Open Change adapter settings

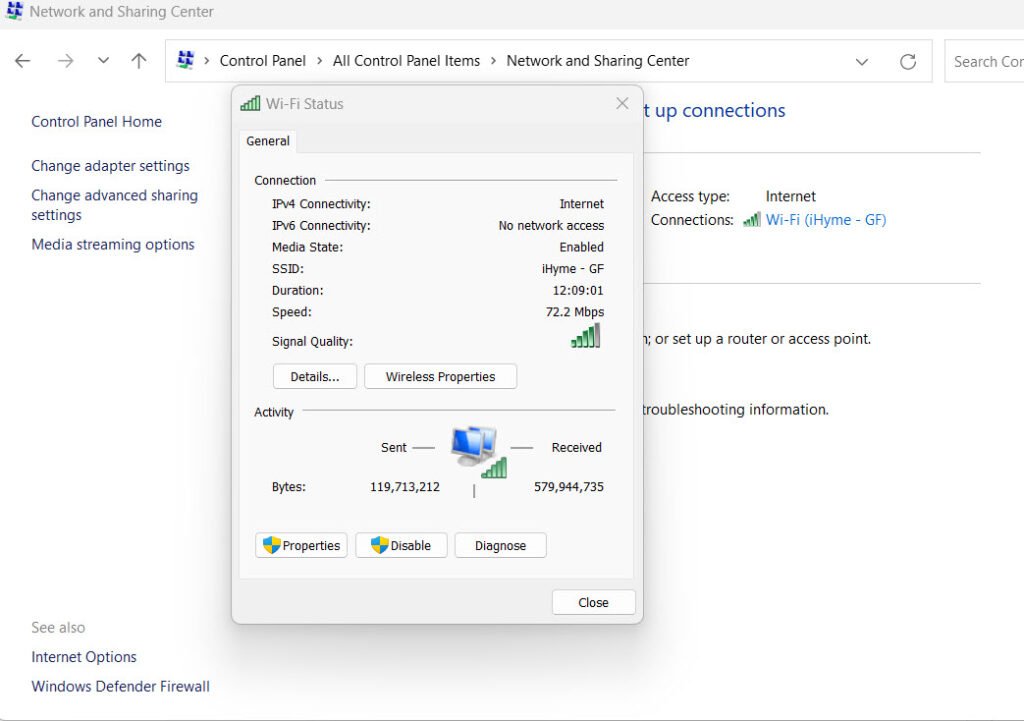tap(110, 165)
